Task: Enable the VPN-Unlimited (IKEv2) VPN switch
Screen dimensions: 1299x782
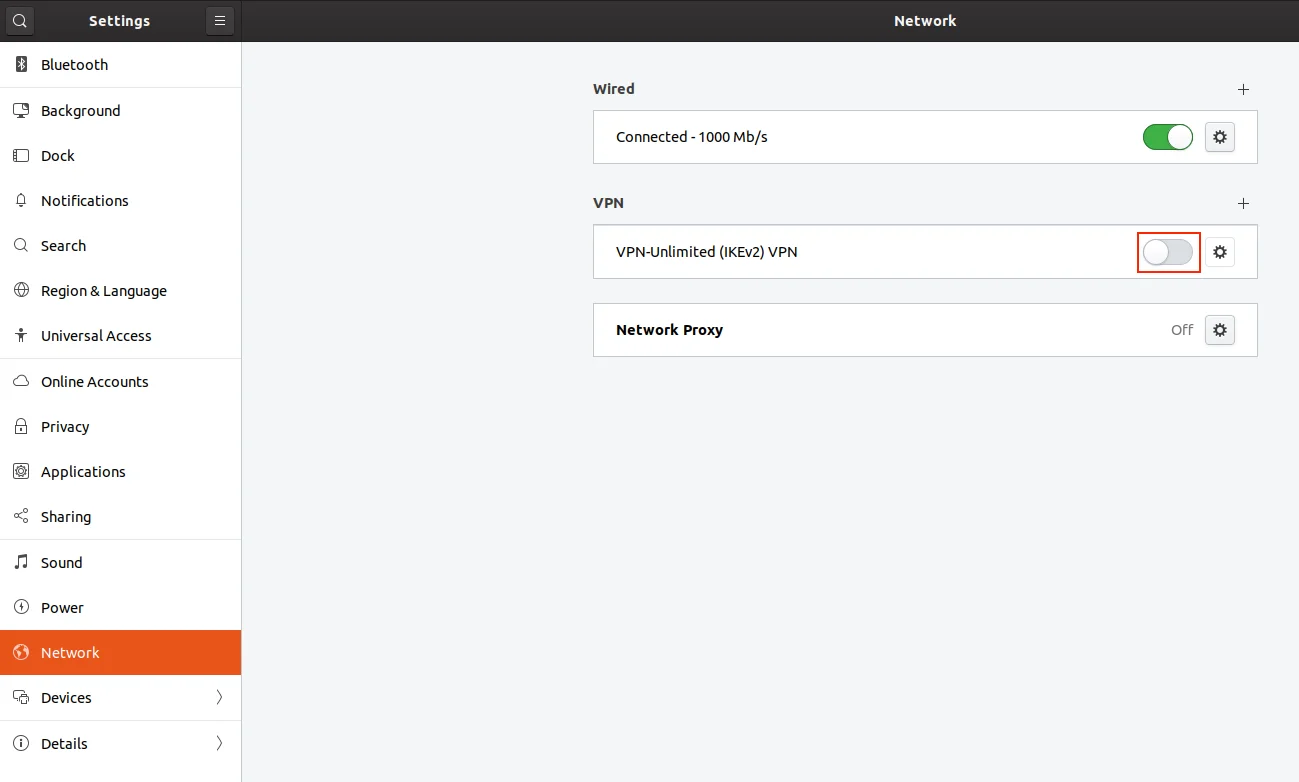Action: pos(1168,253)
